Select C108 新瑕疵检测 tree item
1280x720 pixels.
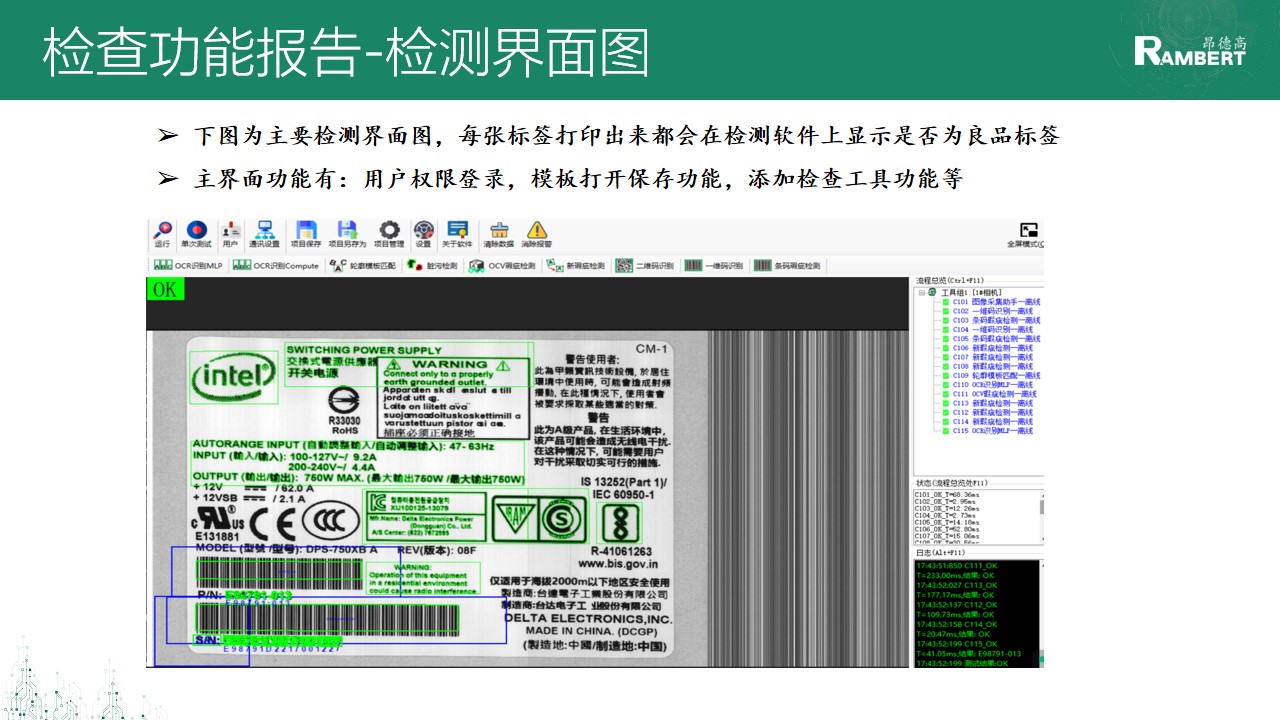point(992,366)
